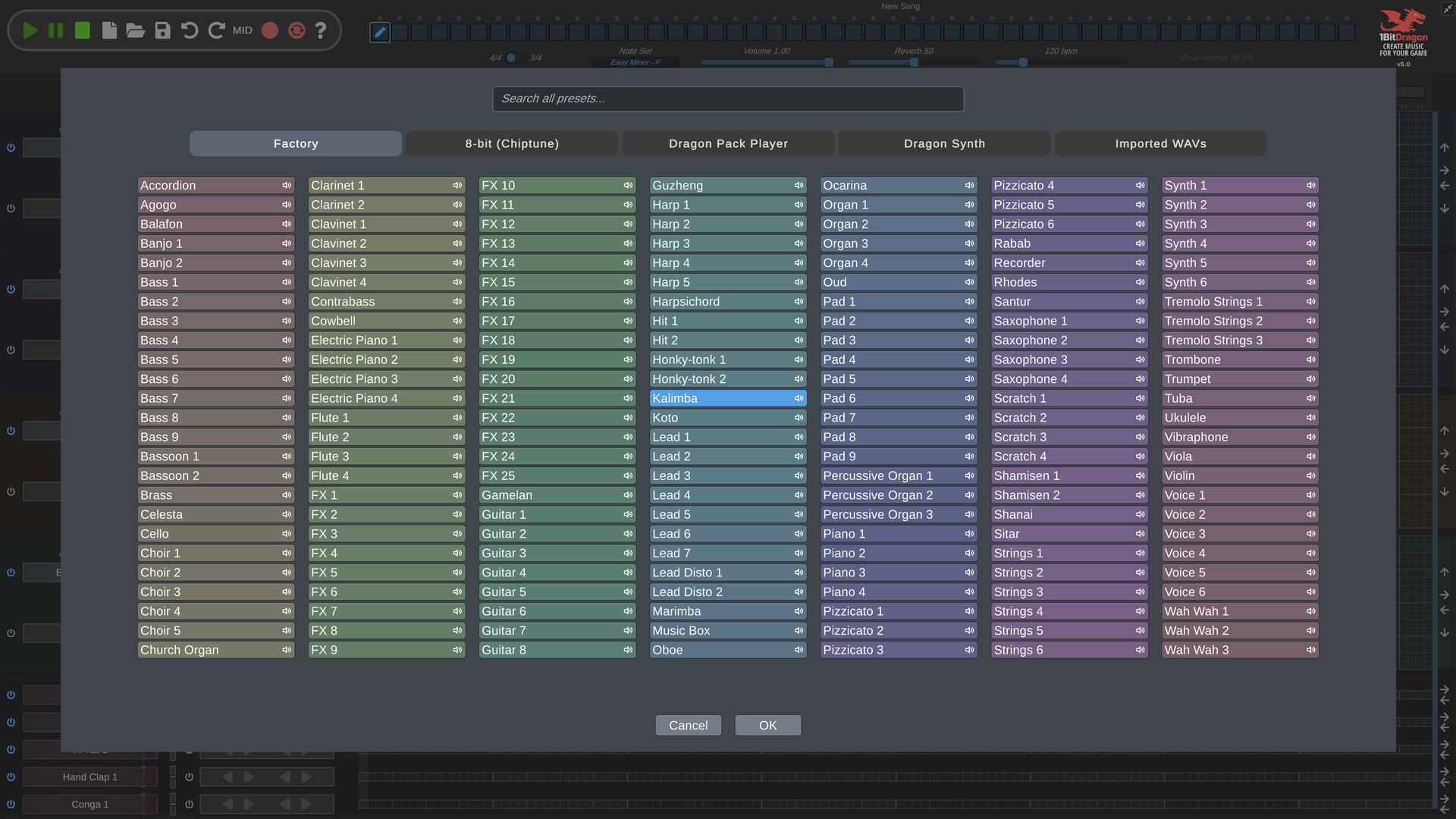Confirm preset choice with OK

[x=767, y=726]
